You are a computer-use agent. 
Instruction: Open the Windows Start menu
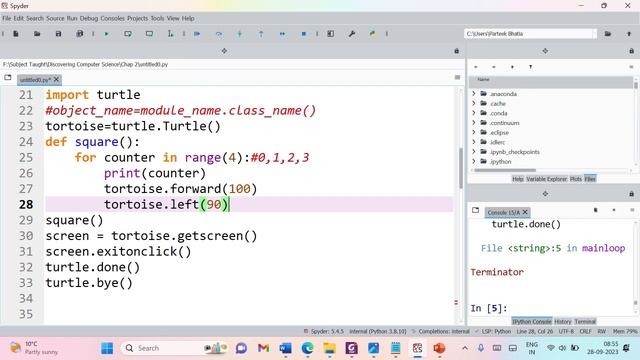tap(107, 348)
